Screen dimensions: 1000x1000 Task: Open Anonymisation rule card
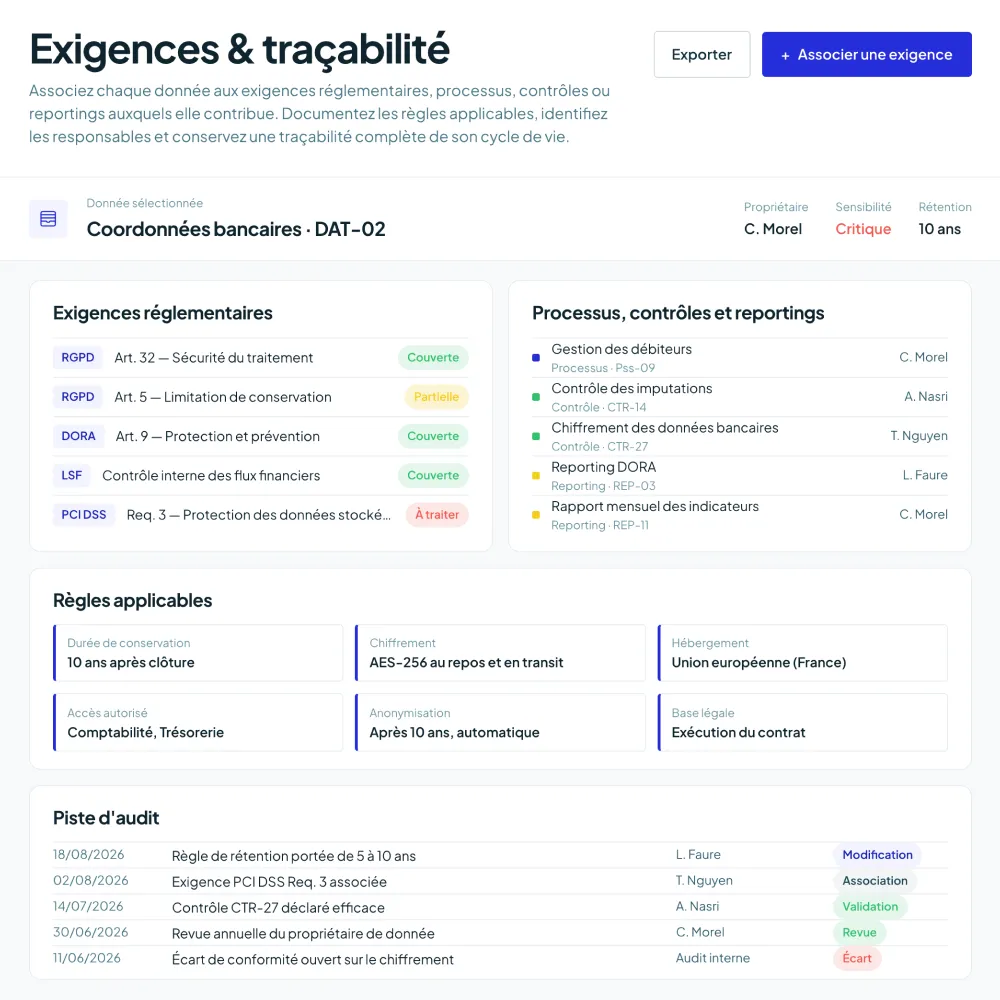tap(500, 723)
